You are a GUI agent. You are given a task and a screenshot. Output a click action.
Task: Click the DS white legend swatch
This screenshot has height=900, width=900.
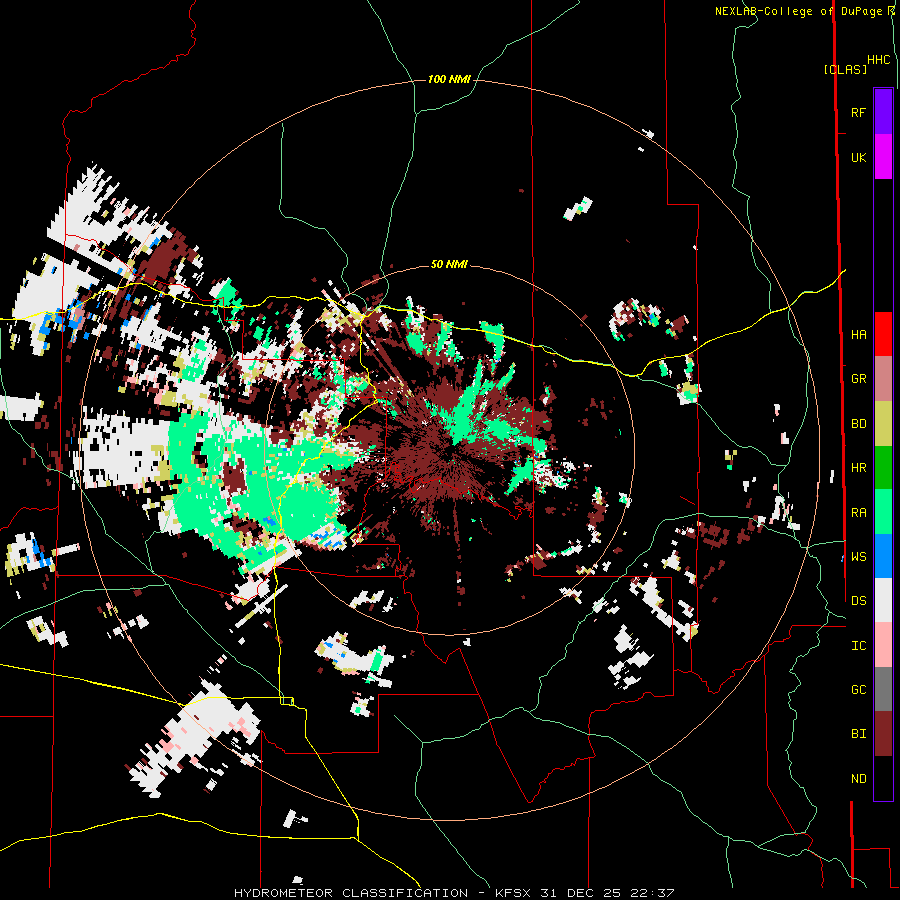pyautogui.click(x=883, y=600)
